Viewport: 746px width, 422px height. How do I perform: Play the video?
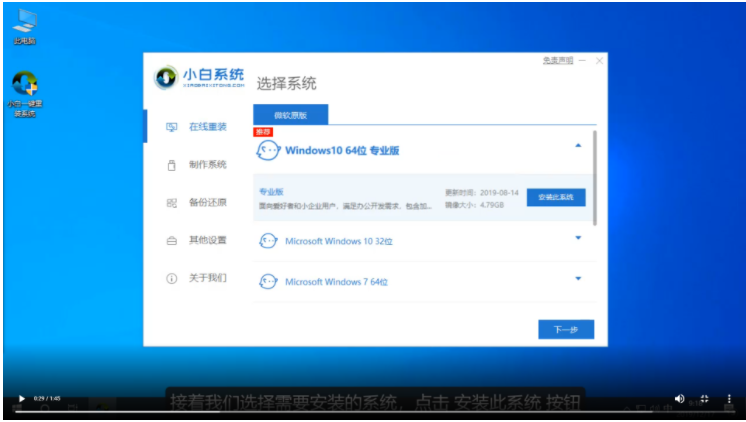(21, 399)
